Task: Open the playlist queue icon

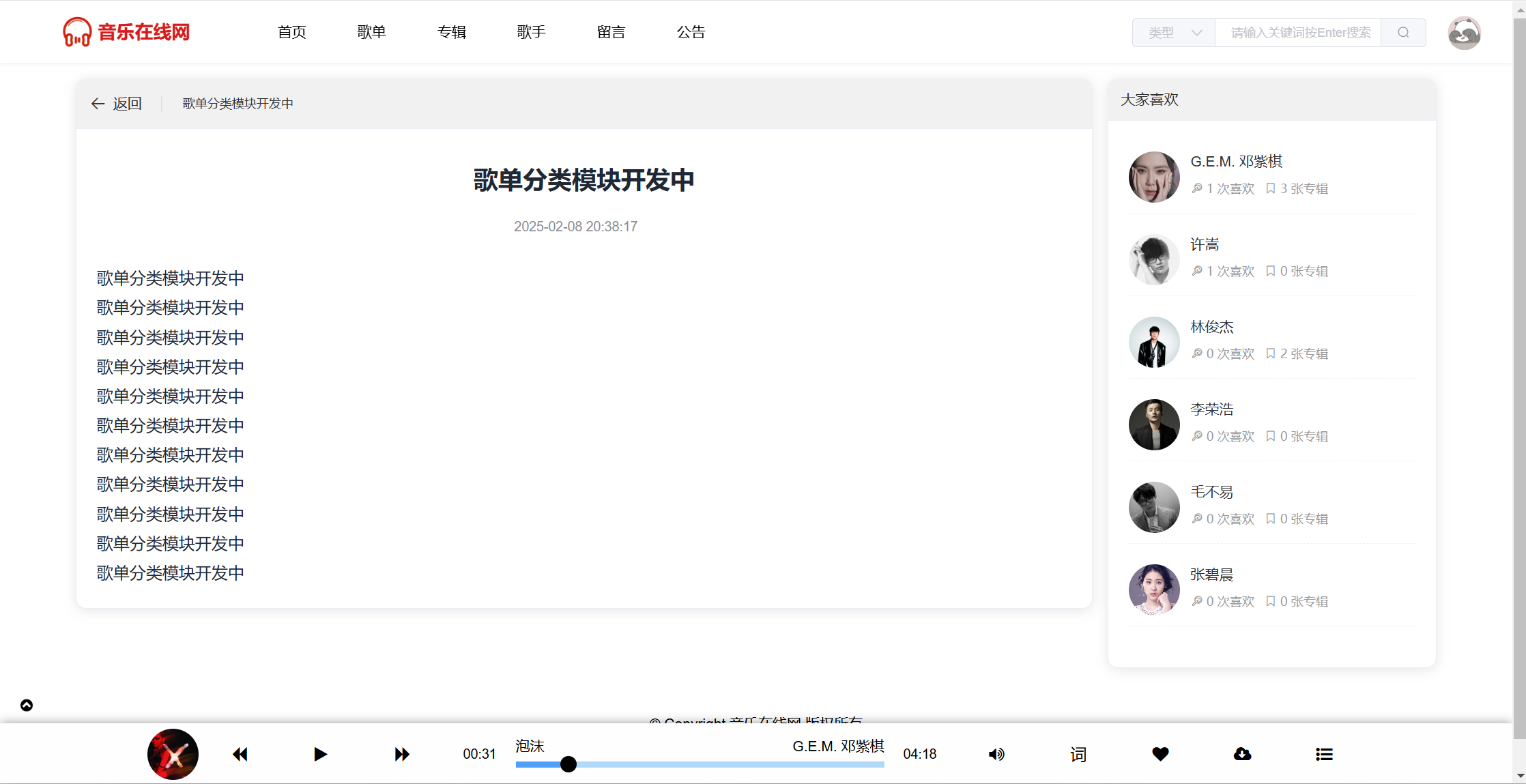Action: tap(1324, 754)
